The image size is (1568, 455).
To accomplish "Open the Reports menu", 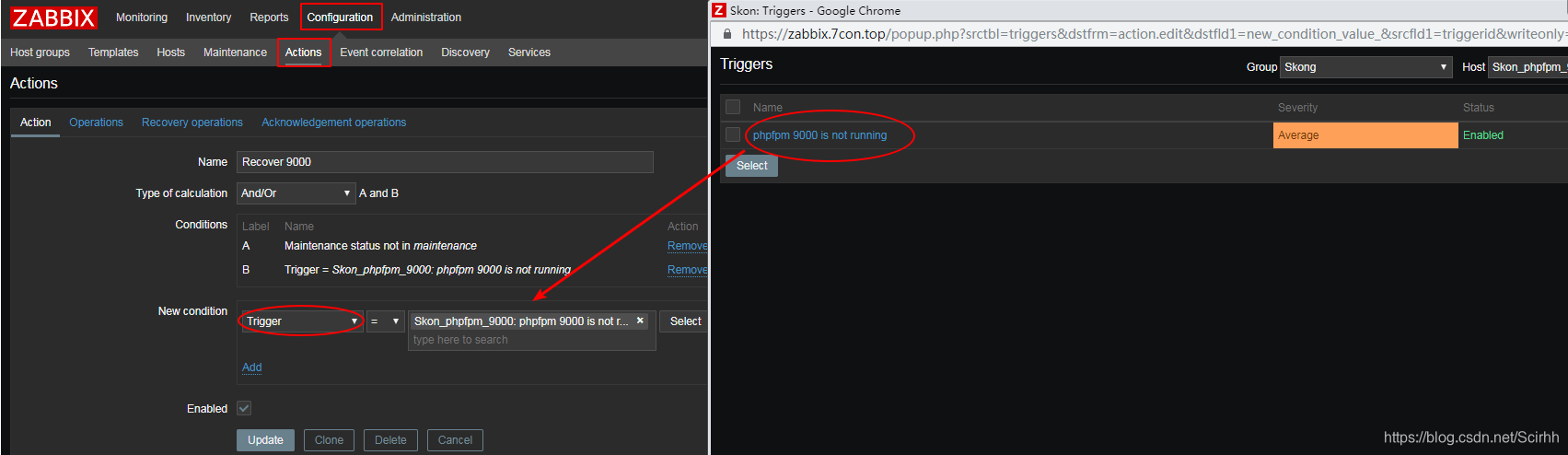I will point(269,17).
